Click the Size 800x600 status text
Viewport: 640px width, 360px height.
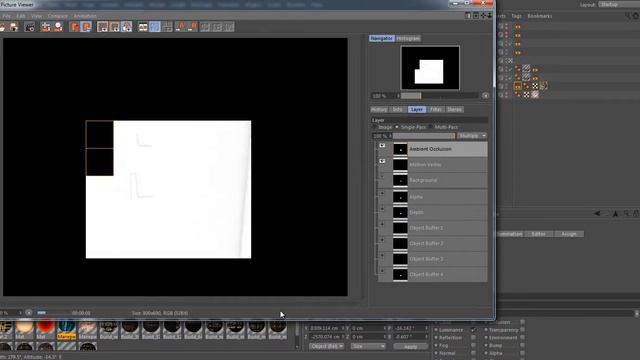tap(160, 313)
